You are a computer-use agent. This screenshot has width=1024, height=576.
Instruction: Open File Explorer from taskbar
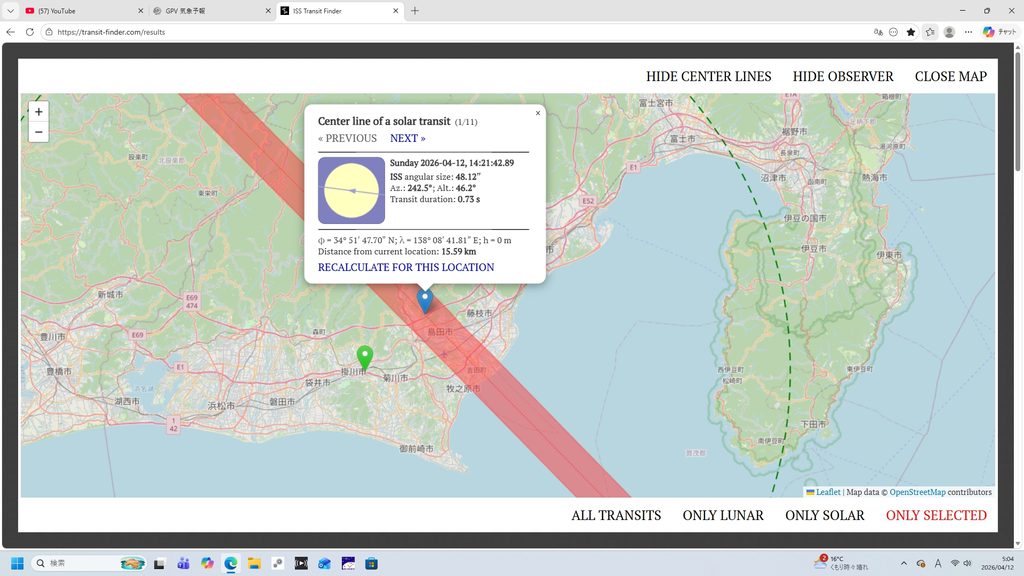pyautogui.click(x=254, y=563)
